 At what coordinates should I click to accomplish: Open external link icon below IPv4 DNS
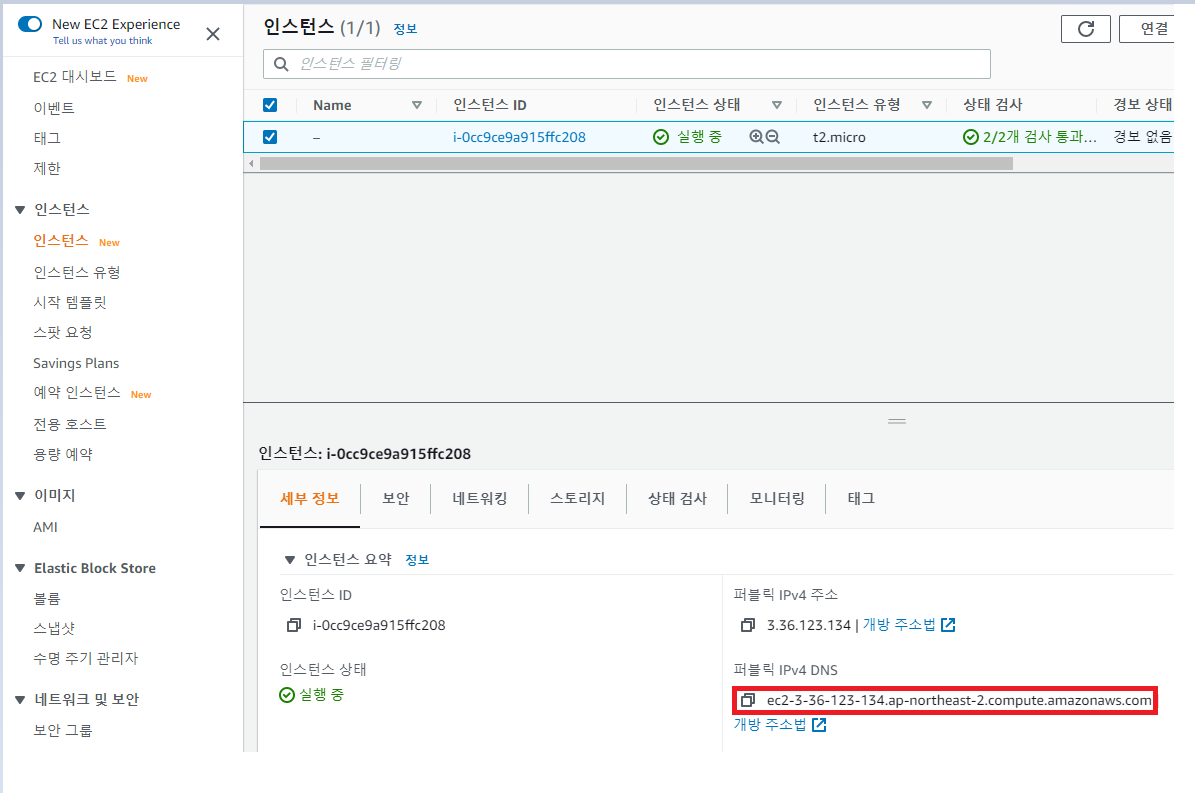pos(819,724)
